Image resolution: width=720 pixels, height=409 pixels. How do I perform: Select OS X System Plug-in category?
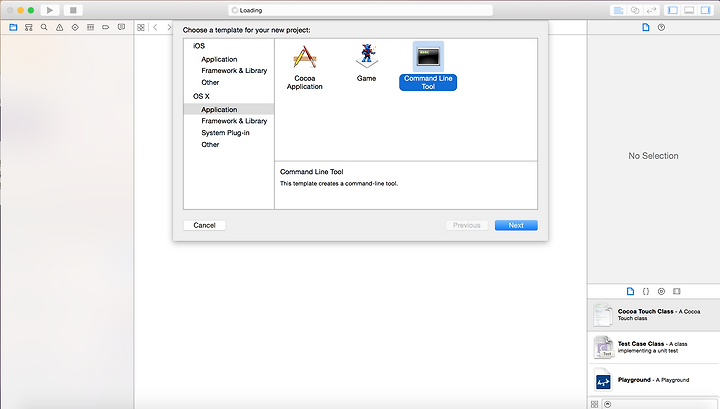pyautogui.click(x=225, y=133)
